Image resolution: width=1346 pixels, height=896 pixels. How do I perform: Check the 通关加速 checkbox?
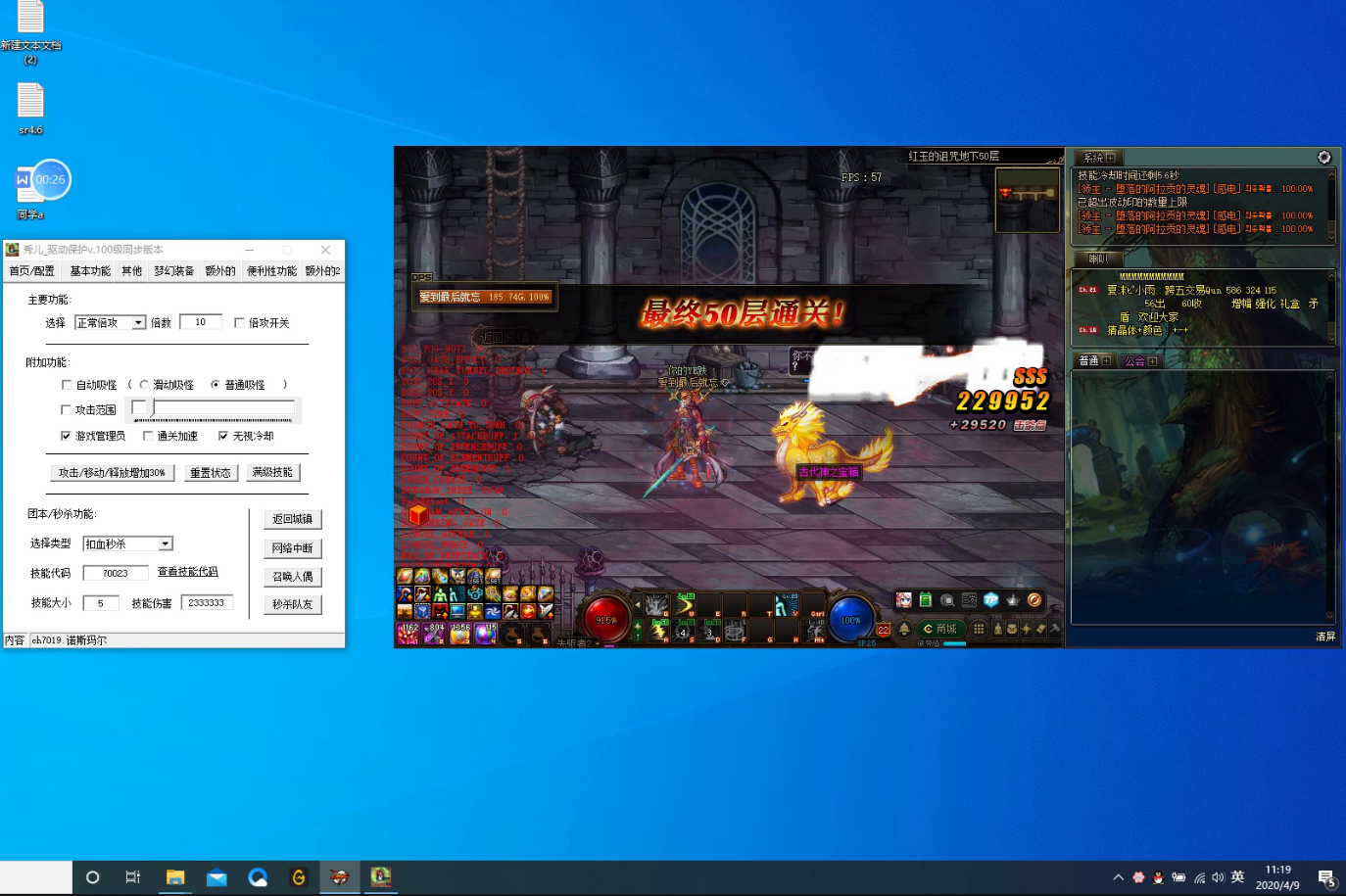148,436
